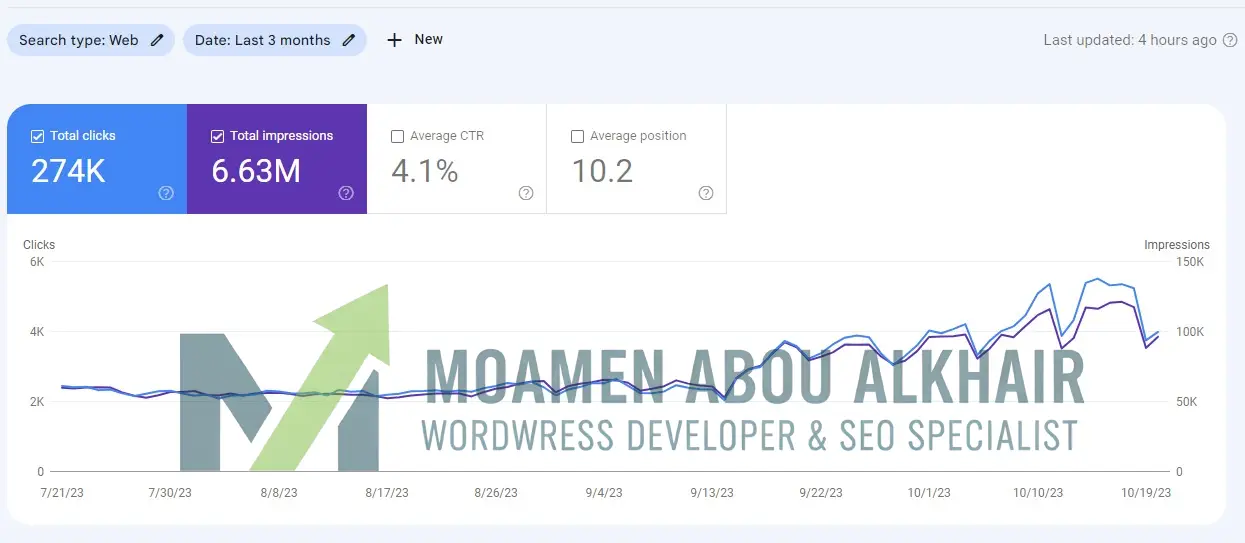
Task: Click the plus icon to add a filter
Action: pos(395,40)
